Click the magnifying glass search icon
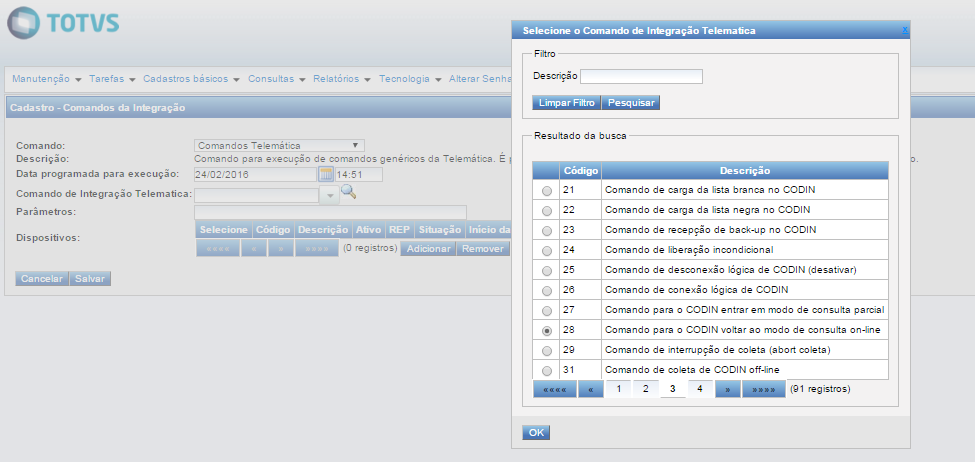The image size is (975, 462). coord(349,192)
